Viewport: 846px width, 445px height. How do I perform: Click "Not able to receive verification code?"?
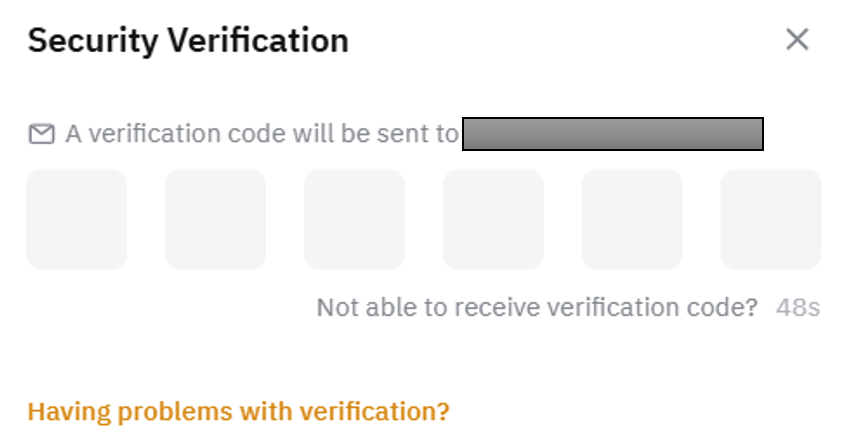click(x=537, y=307)
